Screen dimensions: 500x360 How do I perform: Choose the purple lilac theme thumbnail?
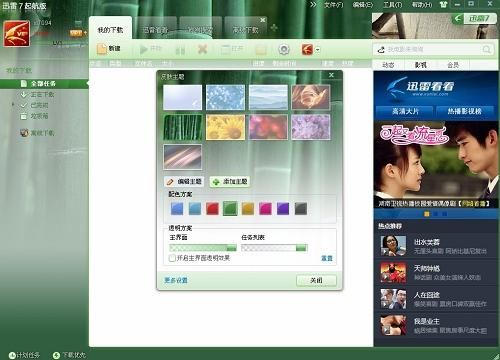click(311, 127)
